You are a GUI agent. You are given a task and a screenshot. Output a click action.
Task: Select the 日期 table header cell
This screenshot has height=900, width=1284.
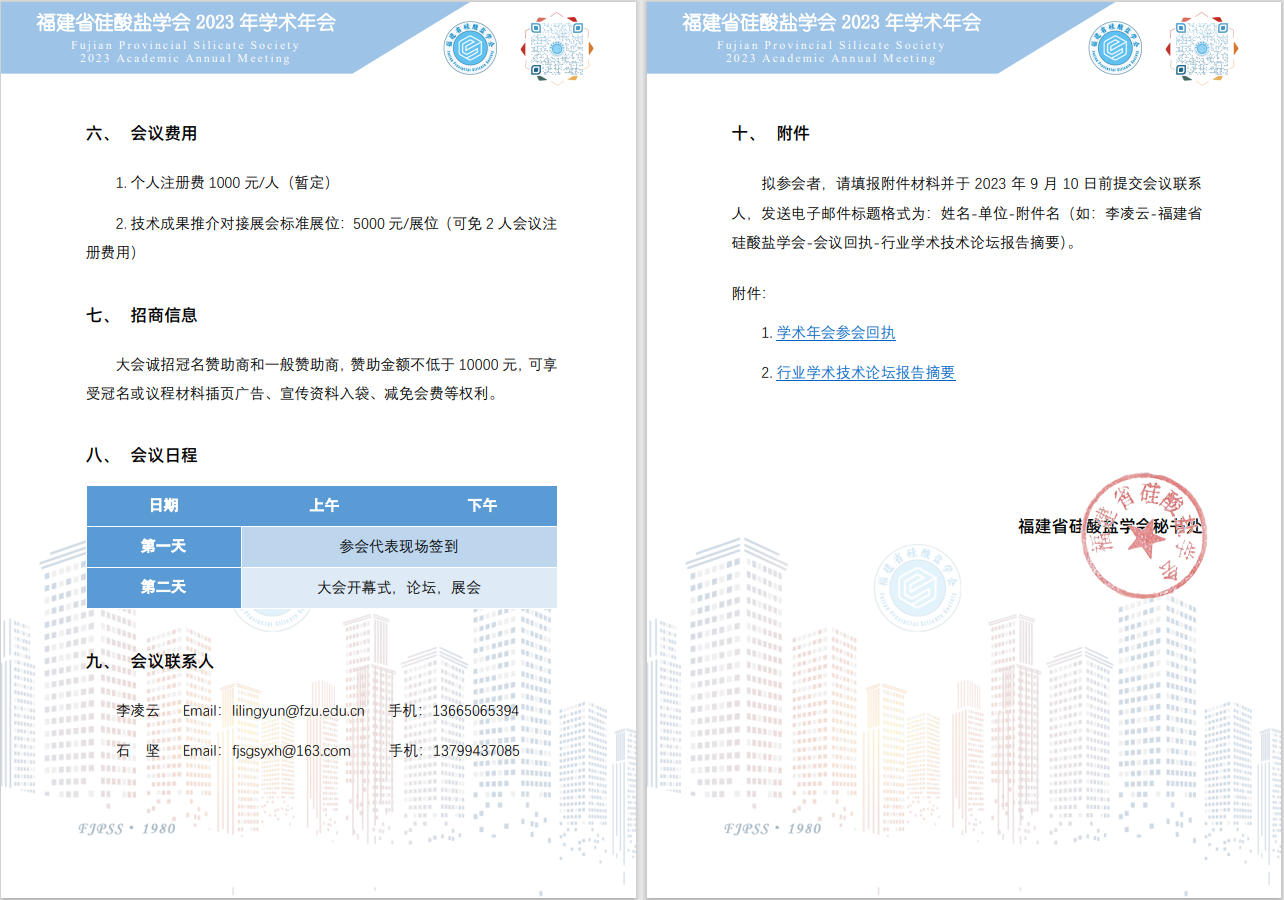(x=164, y=506)
